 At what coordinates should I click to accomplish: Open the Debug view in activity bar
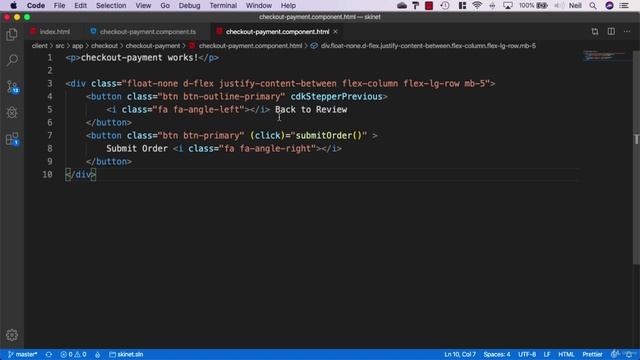[12, 113]
